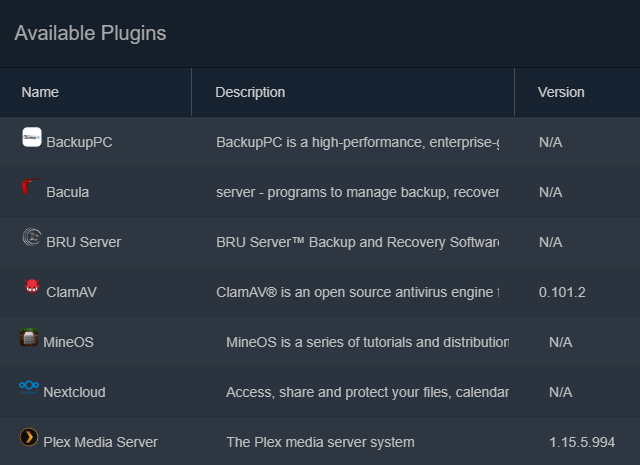This screenshot has width=640, height=465.
Task: Select the BRU Server plugin name
Action: click(x=84, y=242)
